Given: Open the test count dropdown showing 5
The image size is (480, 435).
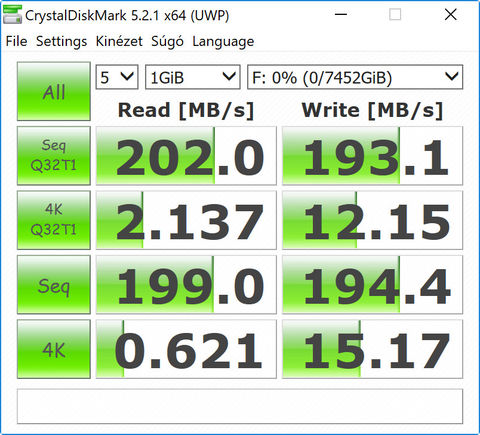Looking at the screenshot, I should click(x=117, y=77).
